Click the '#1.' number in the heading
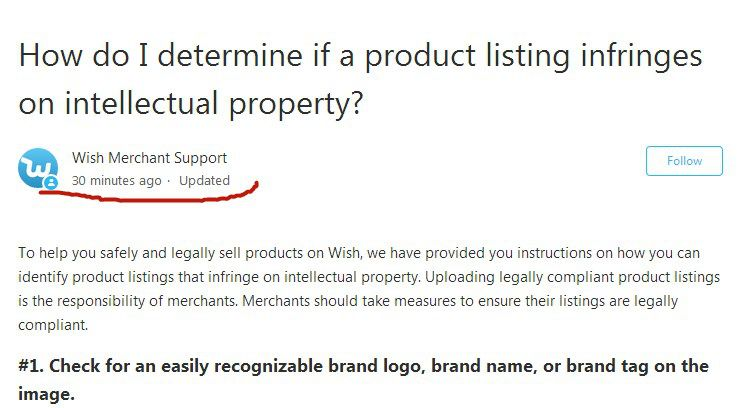737x408 pixels. click(x=31, y=366)
